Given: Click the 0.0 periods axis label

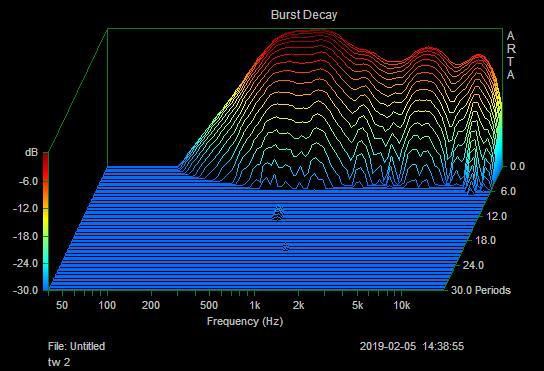Looking at the screenshot, I should (x=517, y=166).
